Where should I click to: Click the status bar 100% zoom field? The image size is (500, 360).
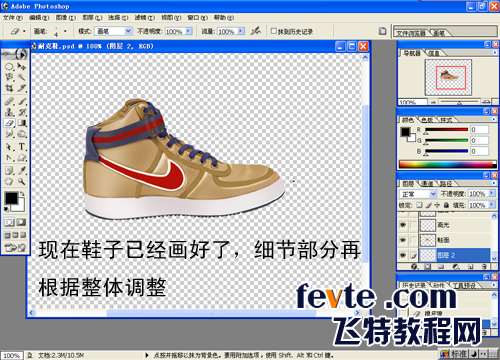(11, 355)
